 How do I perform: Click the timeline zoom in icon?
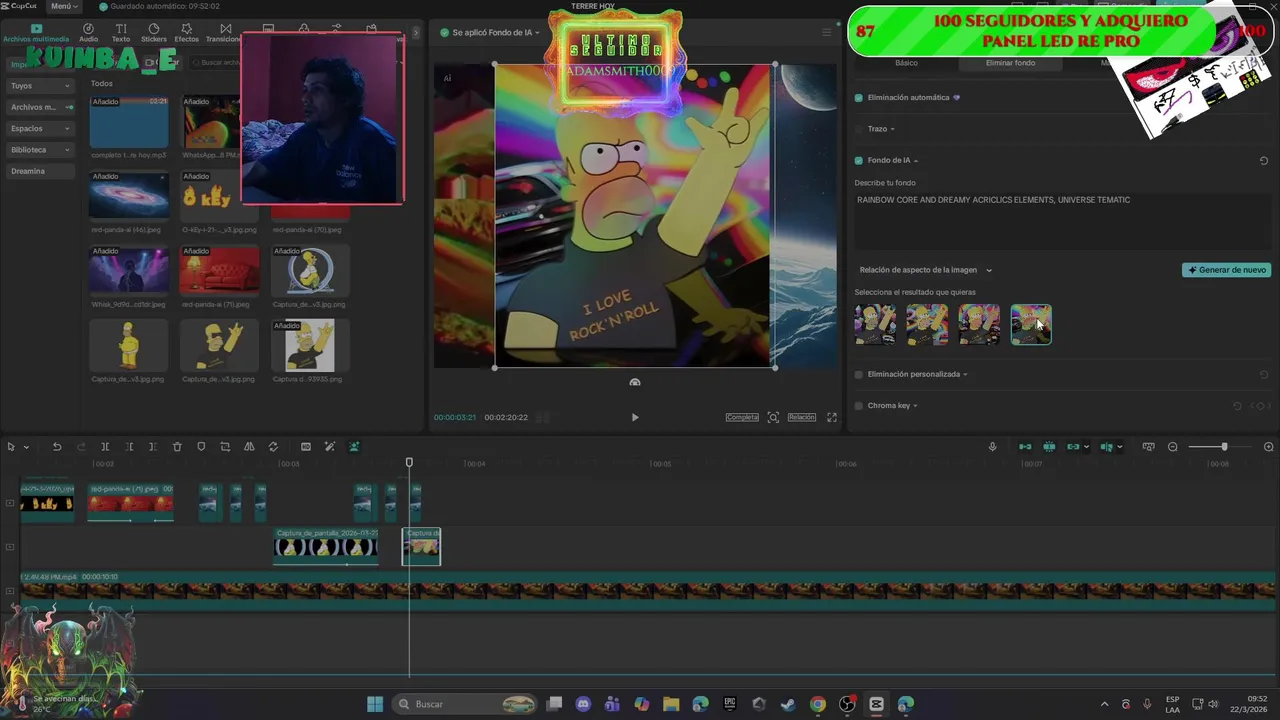click(x=1269, y=447)
